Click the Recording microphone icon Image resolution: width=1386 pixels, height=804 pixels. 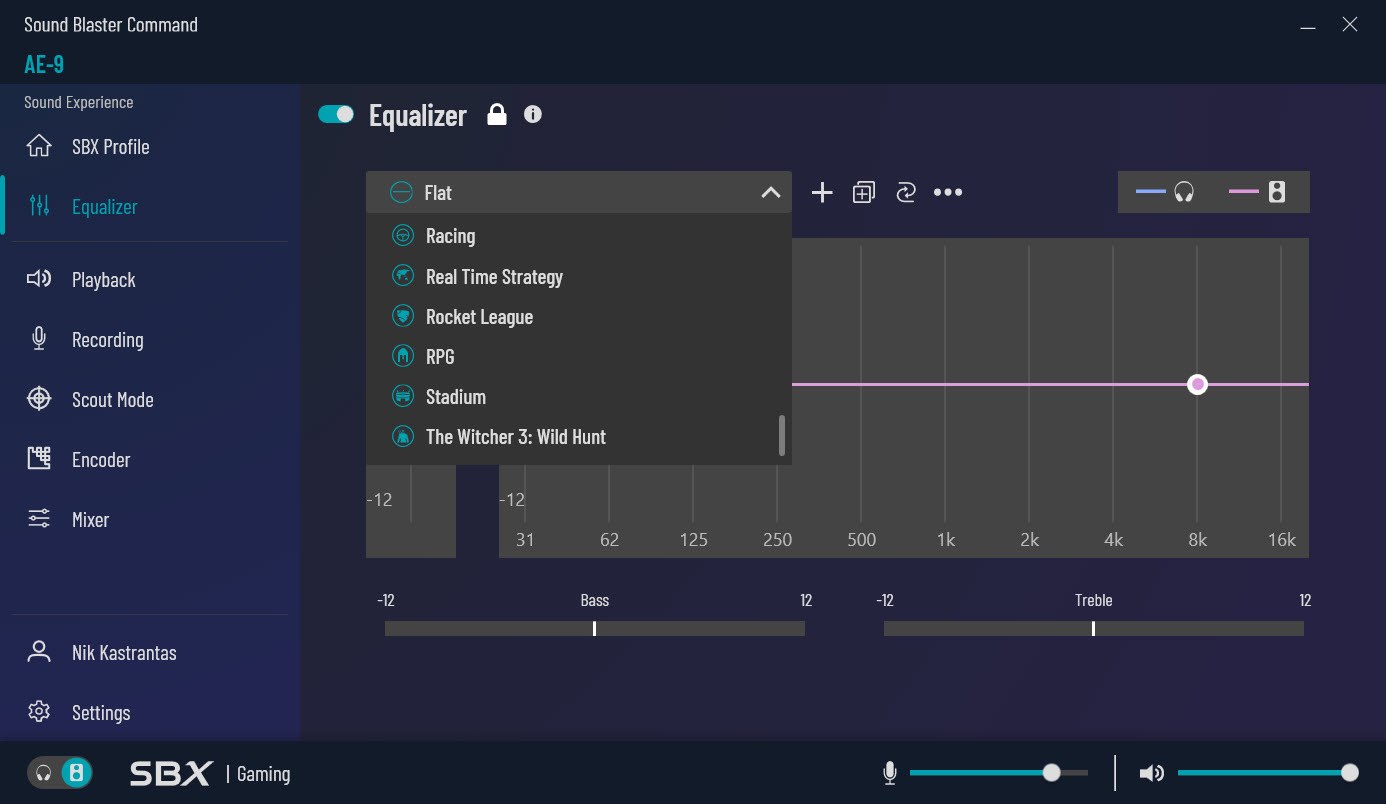pos(39,339)
